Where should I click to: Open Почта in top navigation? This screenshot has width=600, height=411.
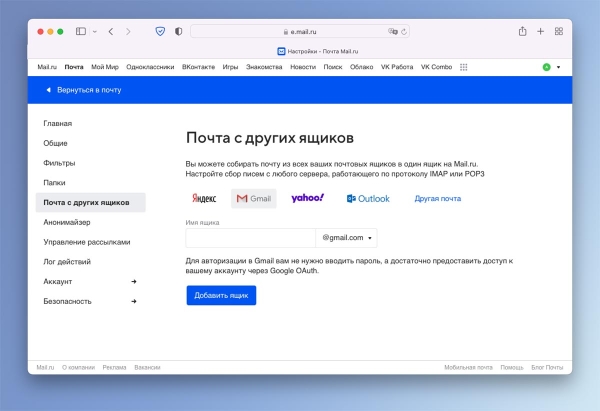[x=74, y=67]
